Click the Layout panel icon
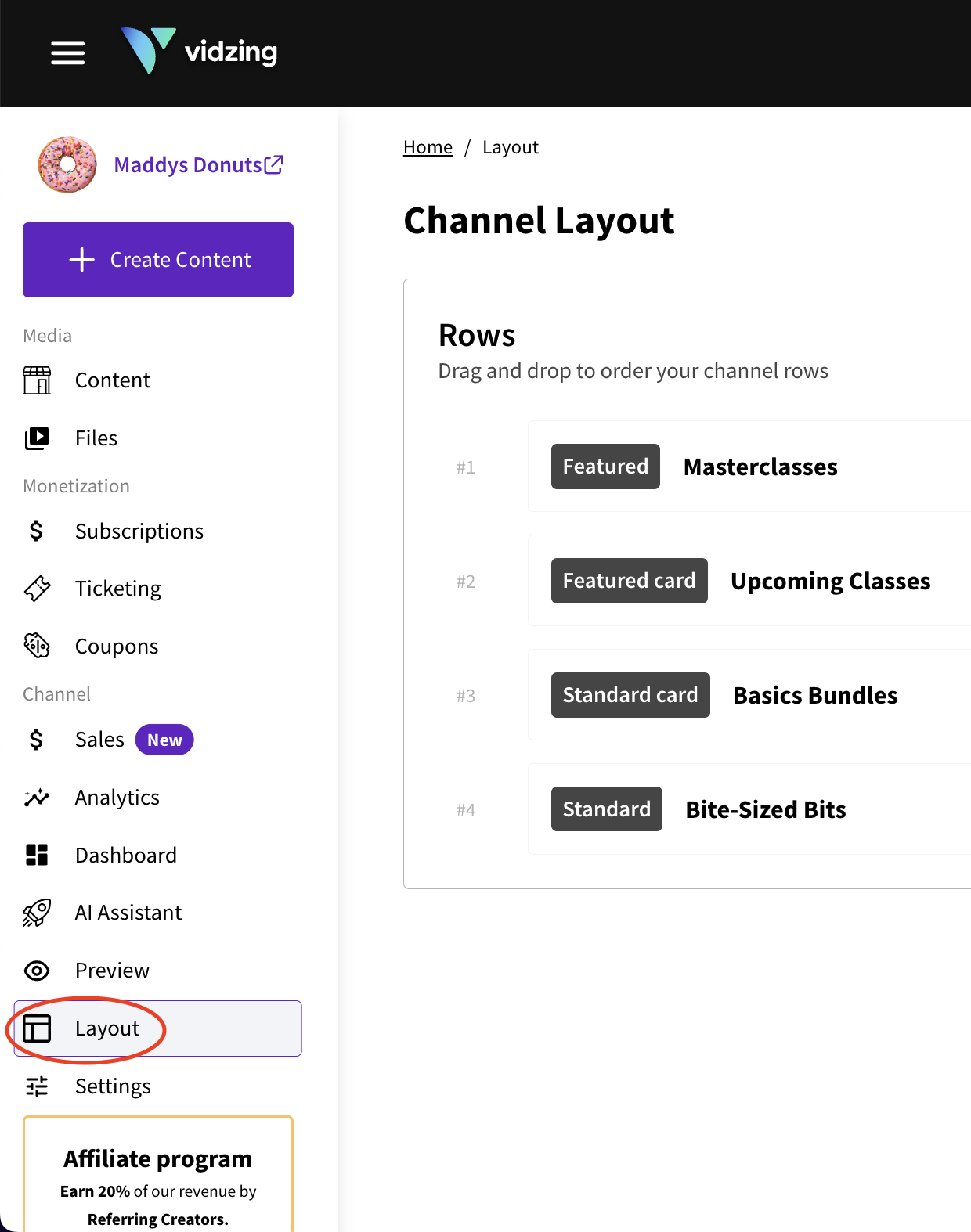The width and height of the screenshot is (971, 1232). [37, 1028]
